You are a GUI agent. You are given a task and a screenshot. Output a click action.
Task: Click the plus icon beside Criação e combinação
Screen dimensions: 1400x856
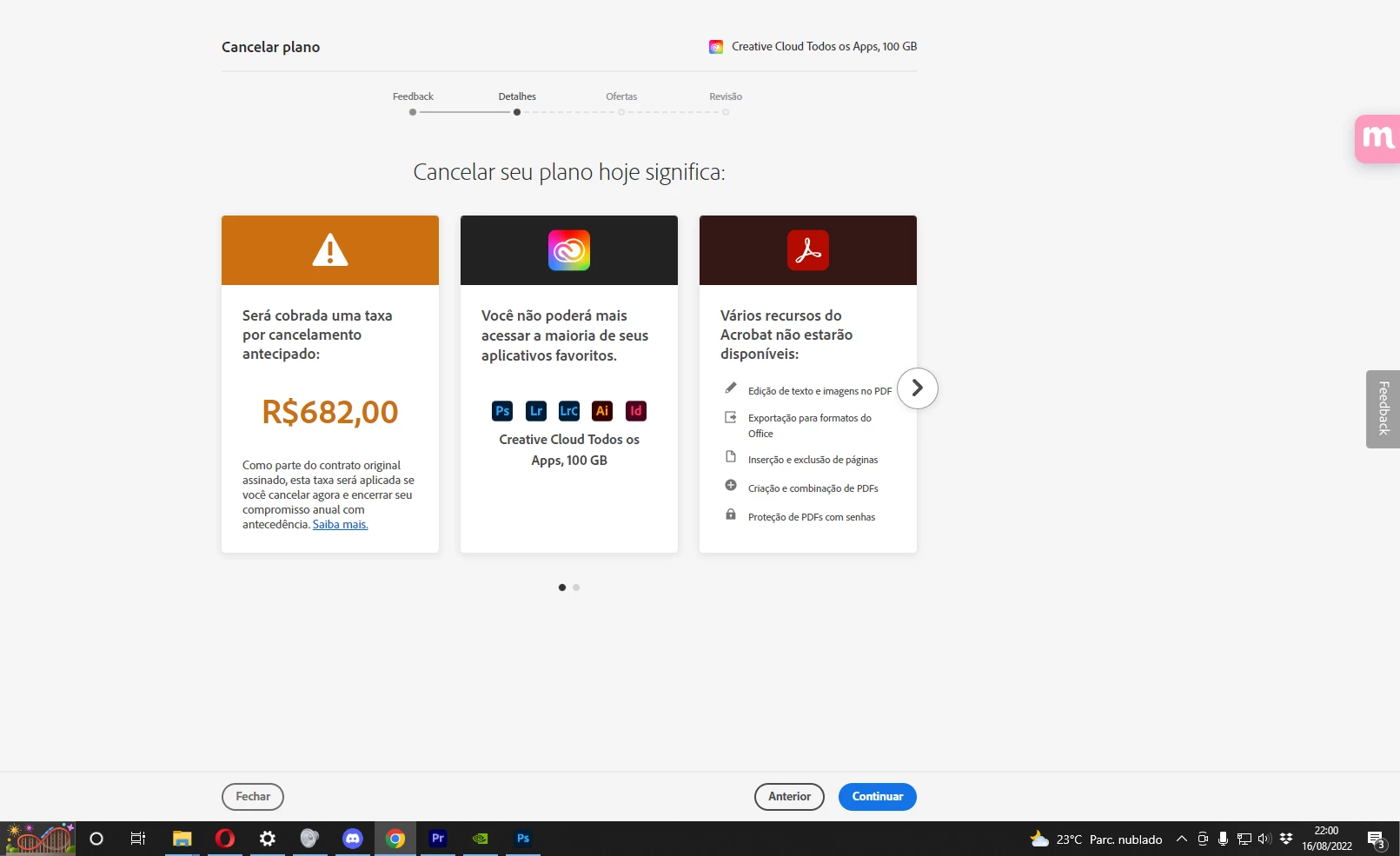point(731,486)
